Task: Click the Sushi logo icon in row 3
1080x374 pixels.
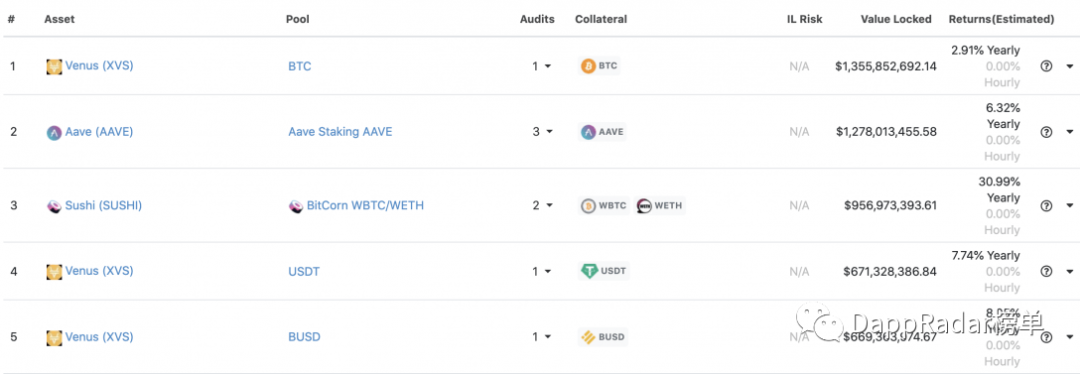Action: tap(54, 205)
